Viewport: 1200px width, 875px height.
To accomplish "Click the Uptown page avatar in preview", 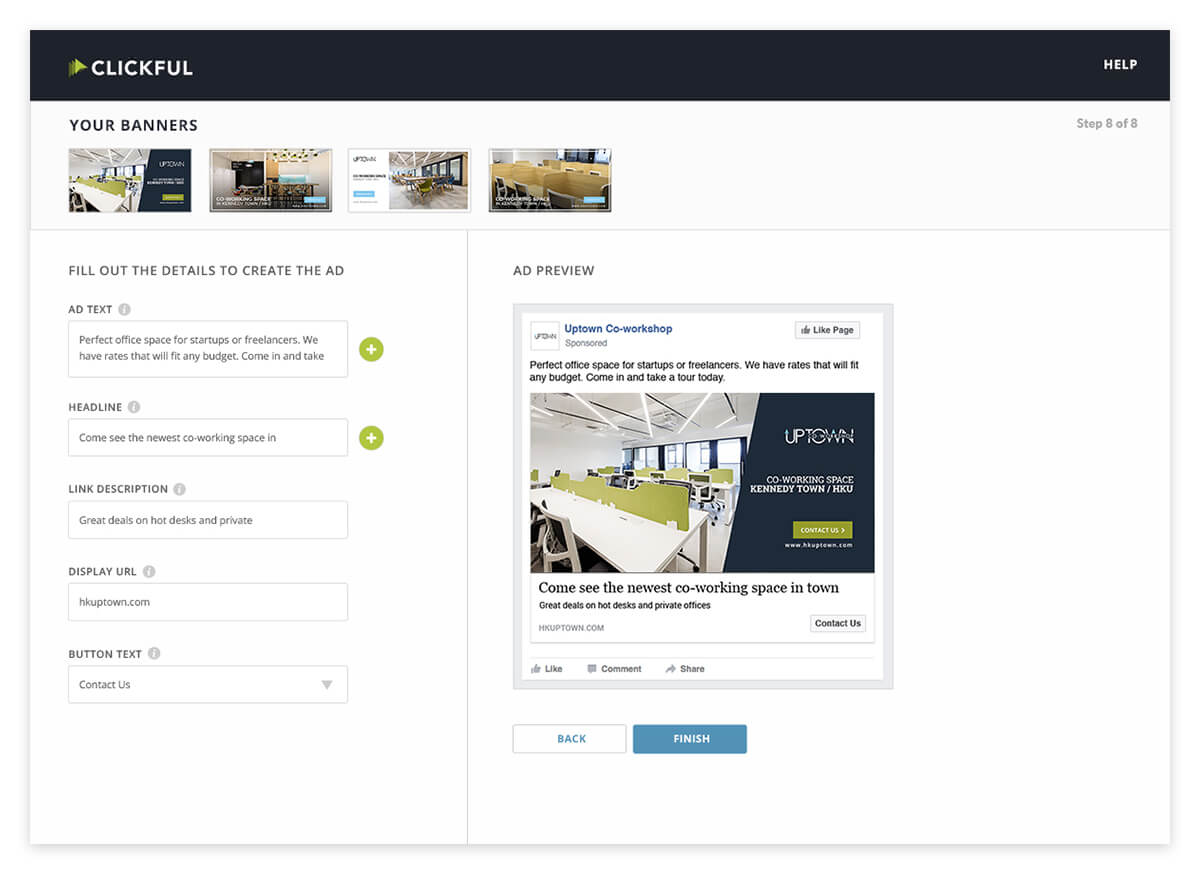I will [x=545, y=336].
